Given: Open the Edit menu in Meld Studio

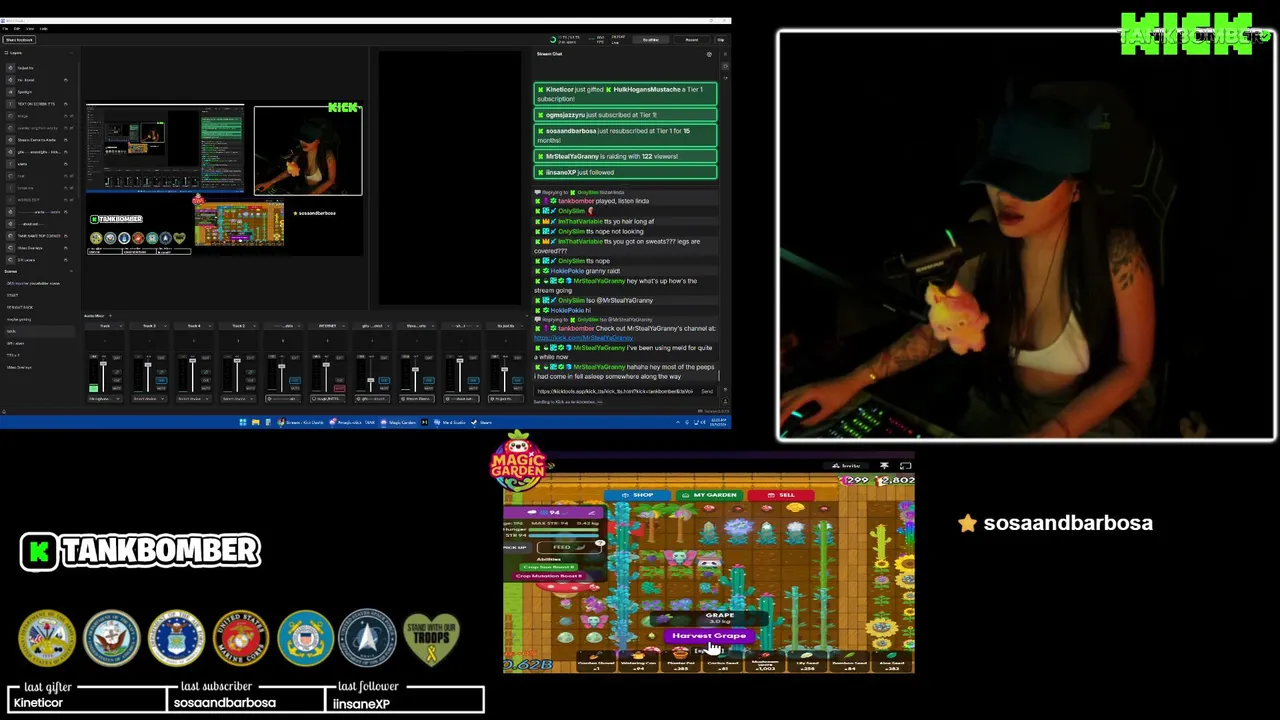Looking at the screenshot, I should (x=17, y=29).
